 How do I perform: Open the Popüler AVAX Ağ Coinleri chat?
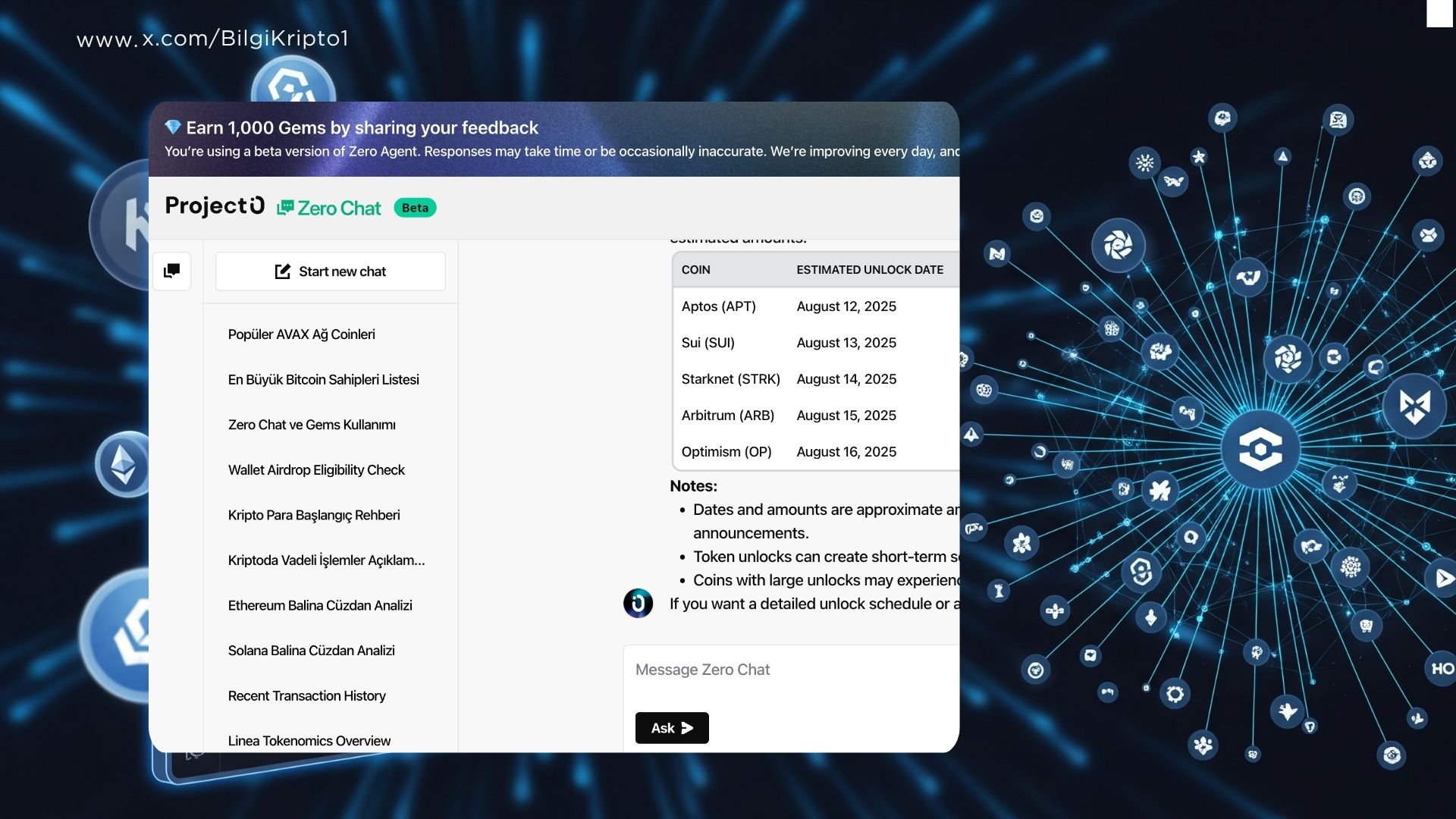[x=301, y=334]
